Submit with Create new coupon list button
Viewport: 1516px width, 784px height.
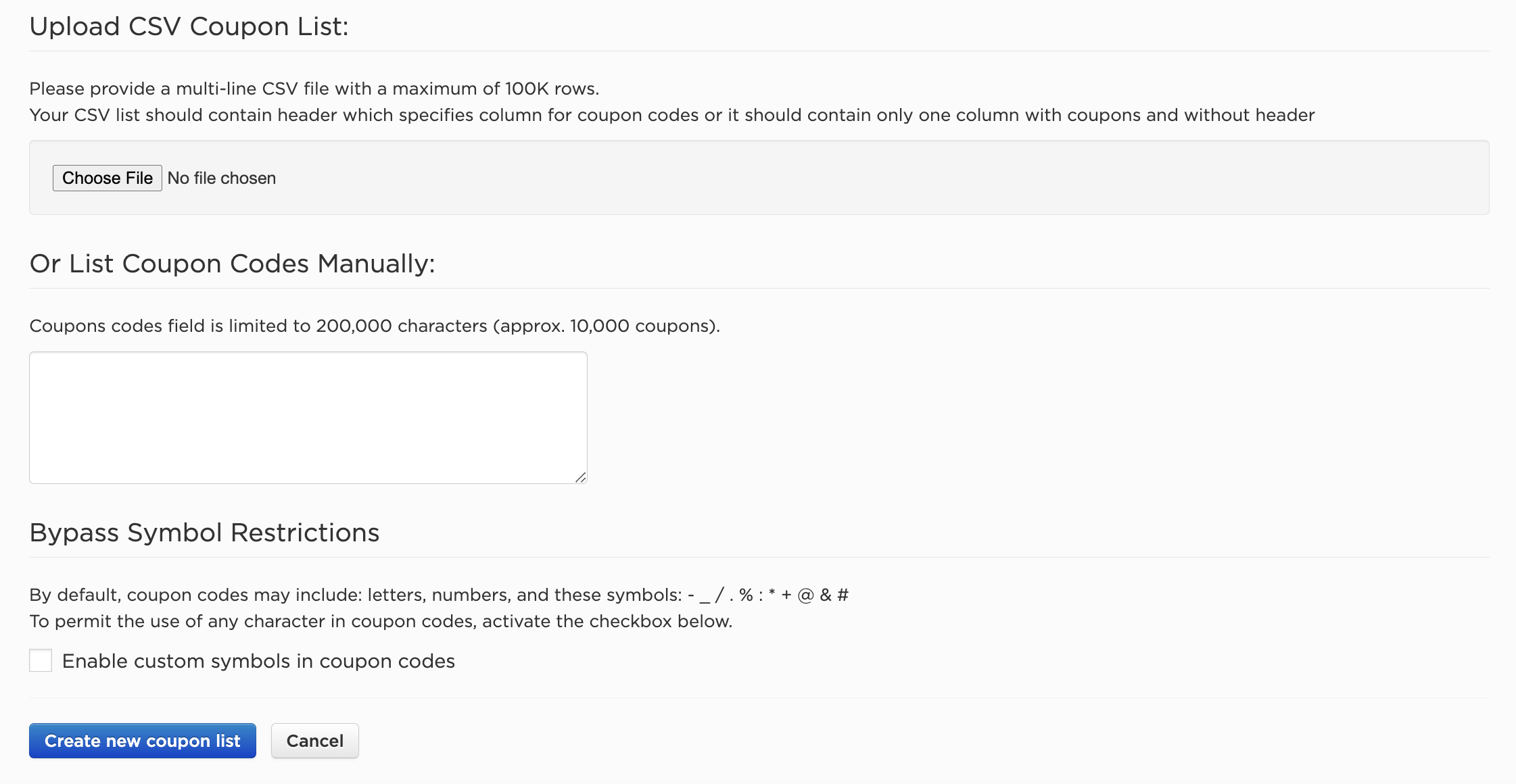click(143, 741)
